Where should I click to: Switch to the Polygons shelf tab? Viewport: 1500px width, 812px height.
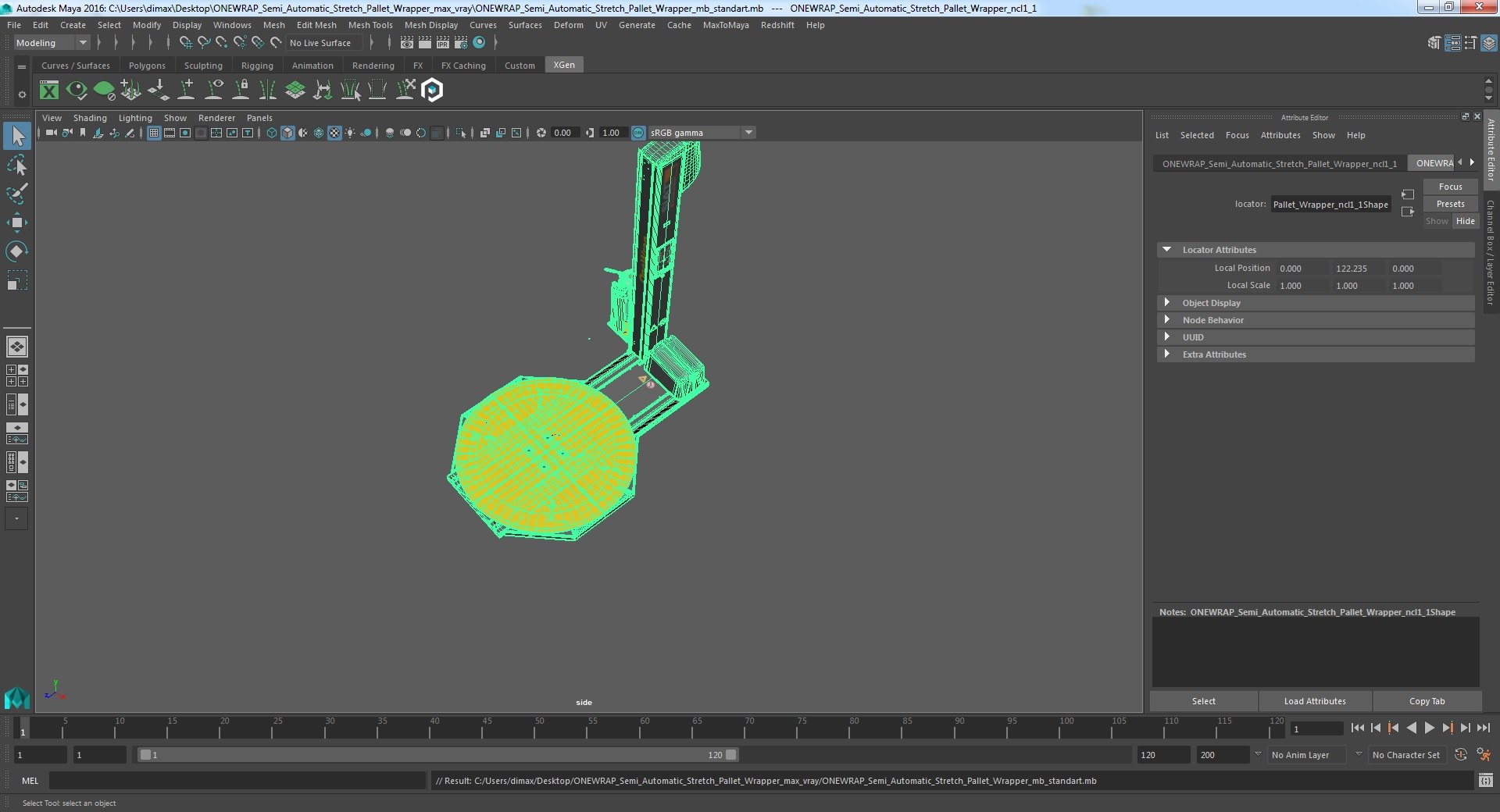point(147,66)
